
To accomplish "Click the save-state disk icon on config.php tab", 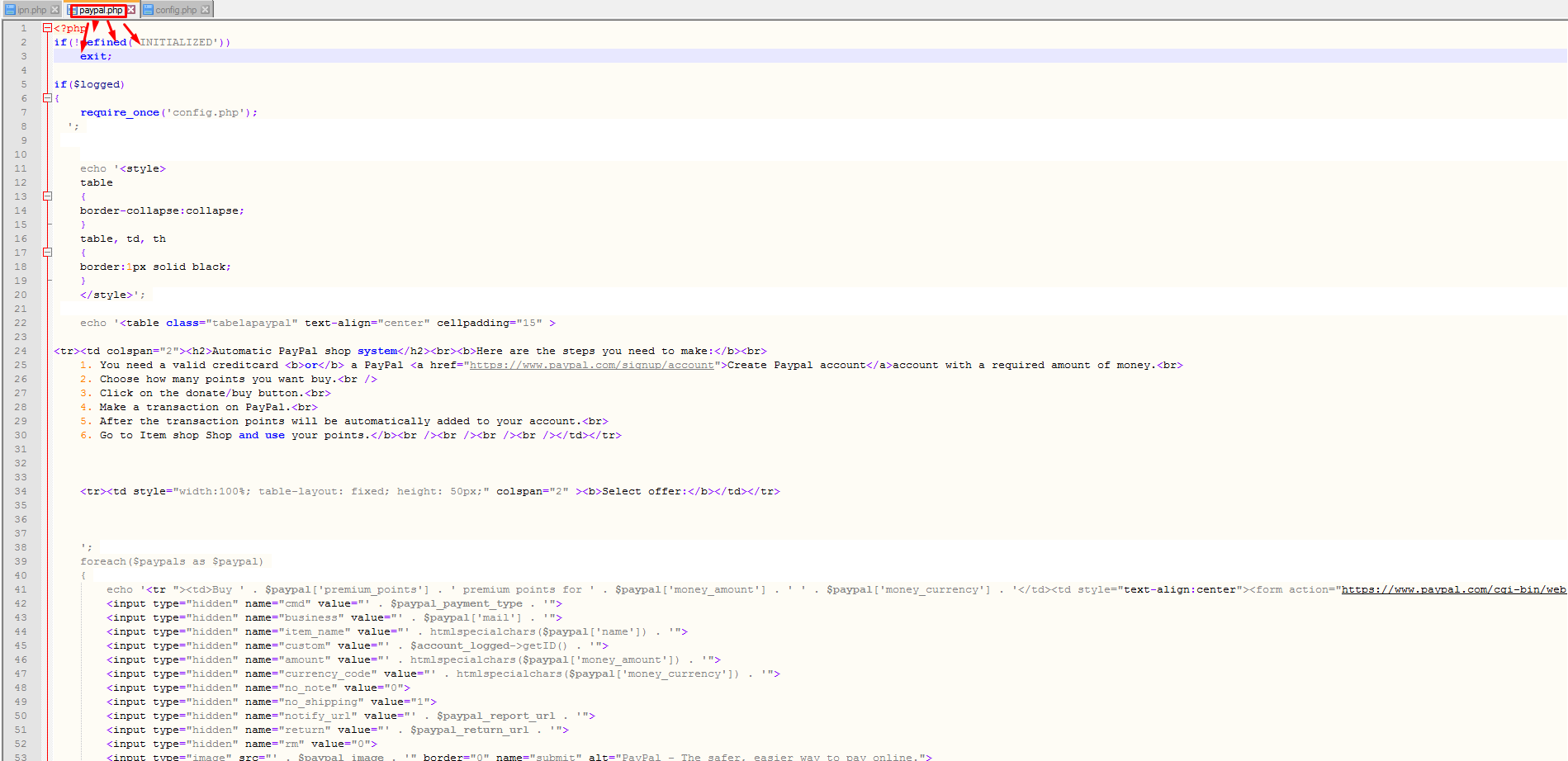I will (149, 10).
